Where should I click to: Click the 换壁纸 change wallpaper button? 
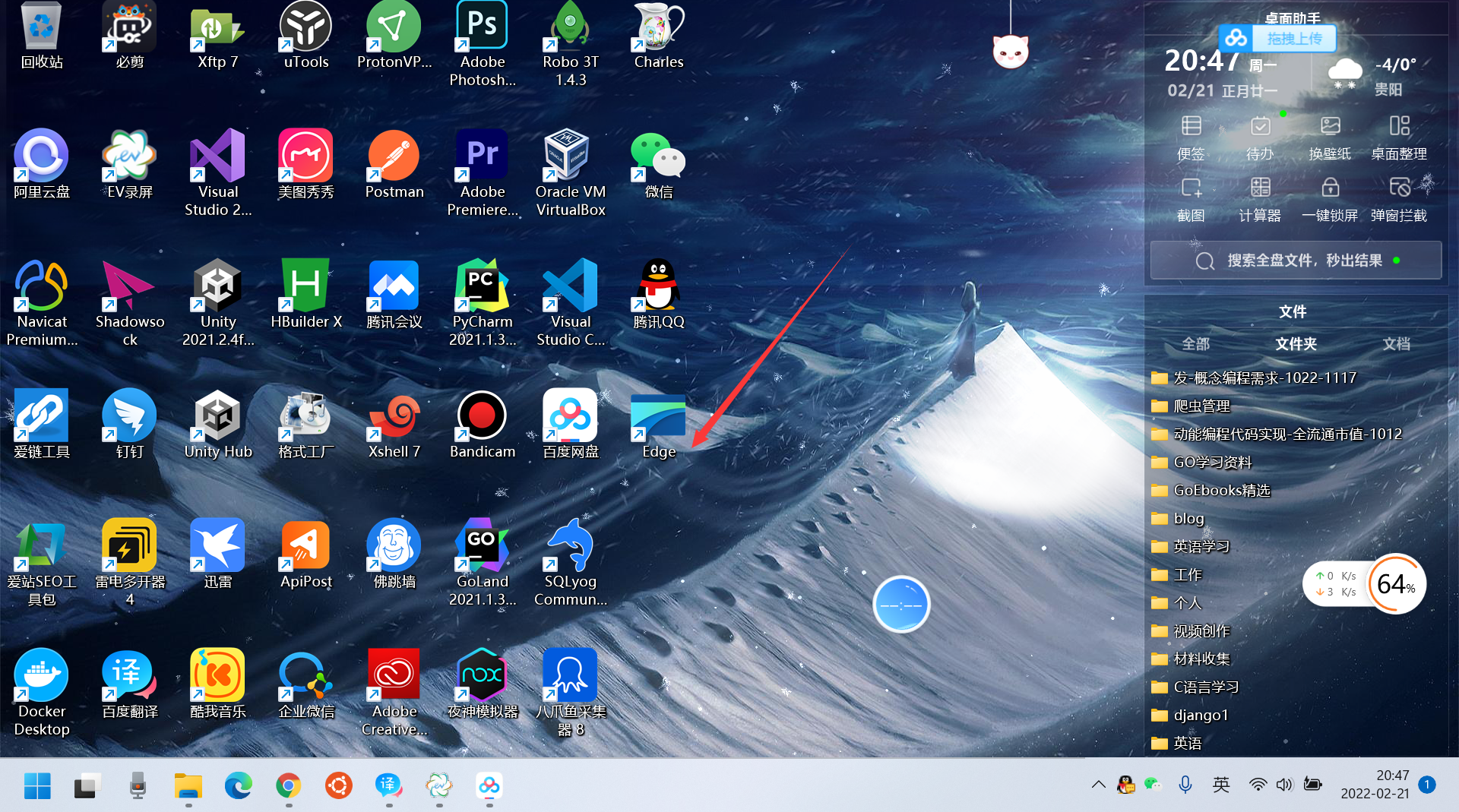point(1329,137)
